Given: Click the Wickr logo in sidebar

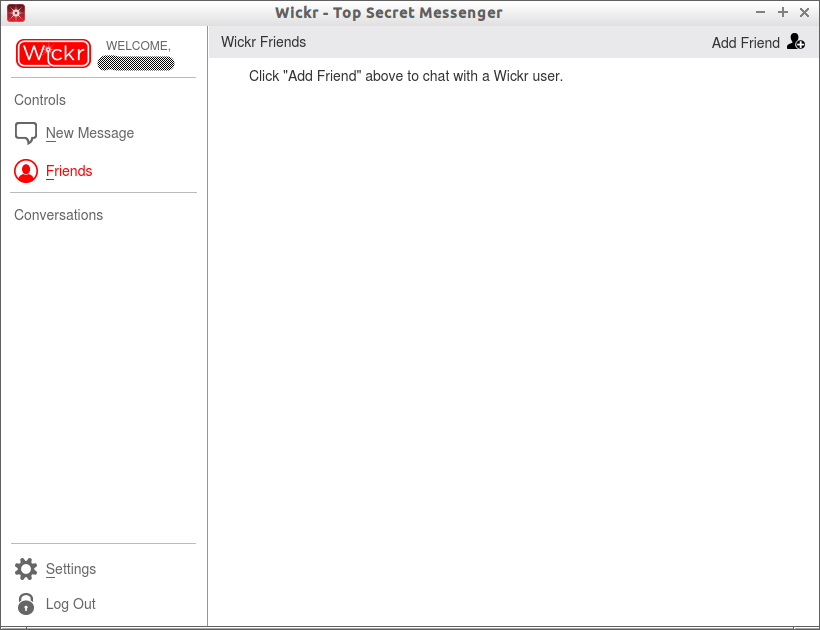Looking at the screenshot, I should [53, 53].
